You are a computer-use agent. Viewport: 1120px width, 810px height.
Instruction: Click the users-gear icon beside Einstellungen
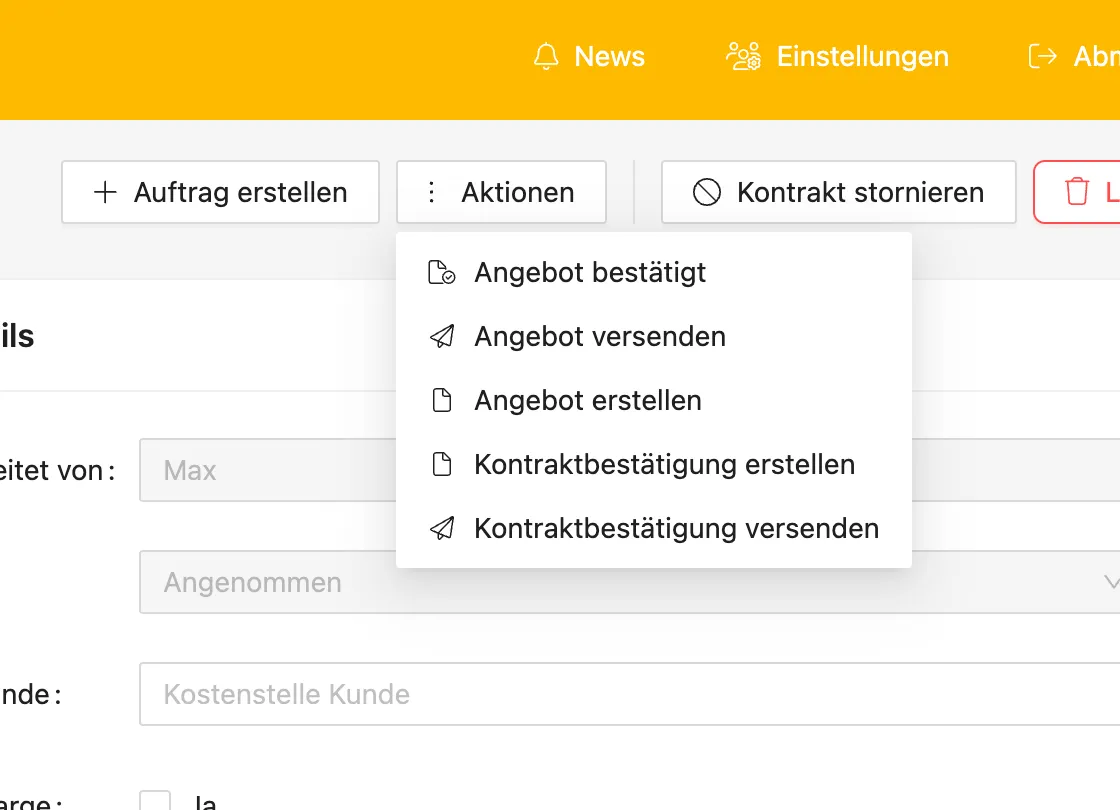pyautogui.click(x=744, y=56)
